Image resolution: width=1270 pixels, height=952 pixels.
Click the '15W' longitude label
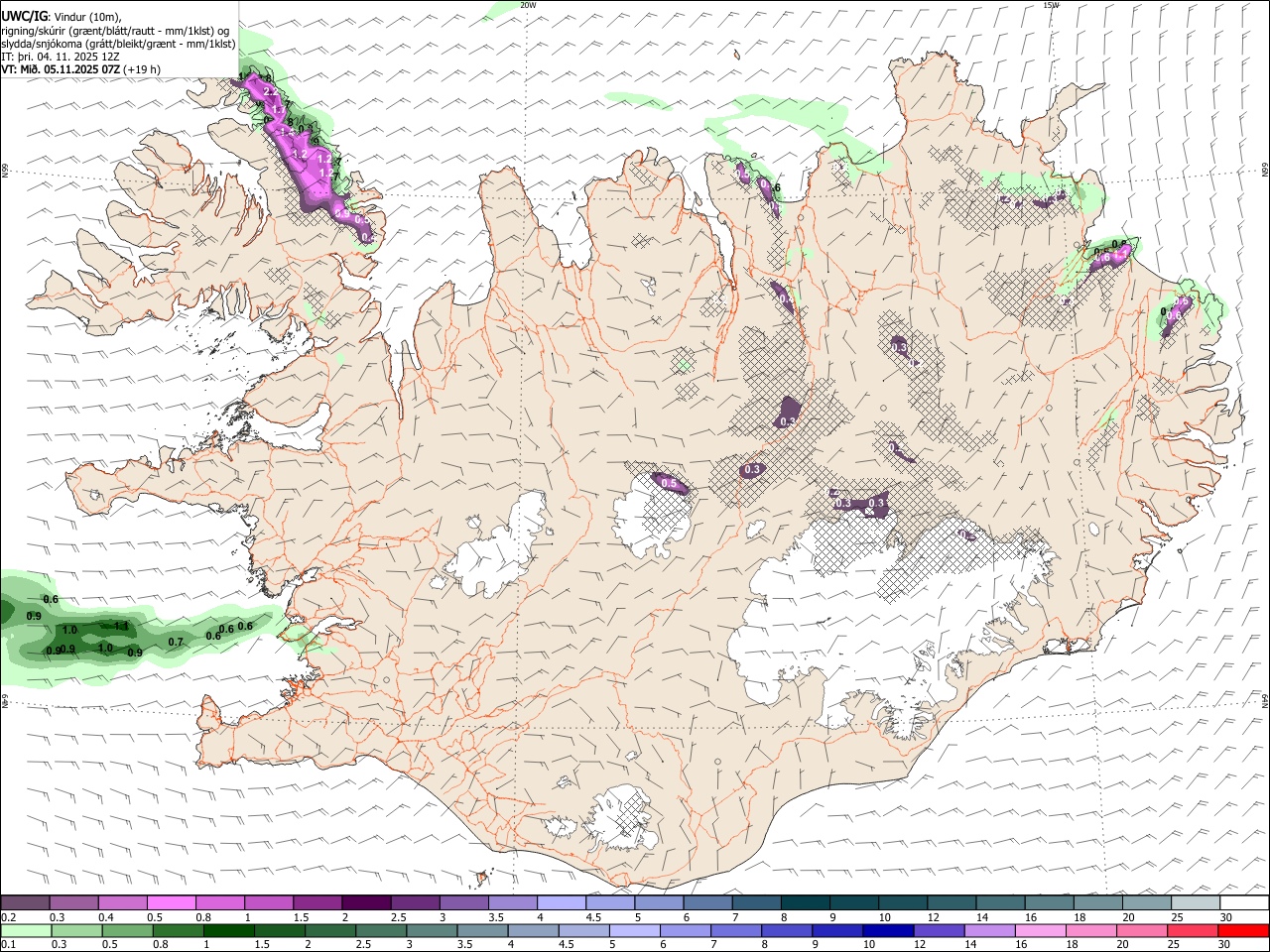tap(1051, 5)
